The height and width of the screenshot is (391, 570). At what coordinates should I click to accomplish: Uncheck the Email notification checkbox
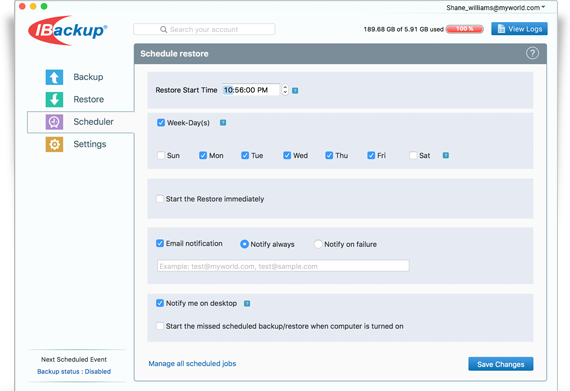160,243
